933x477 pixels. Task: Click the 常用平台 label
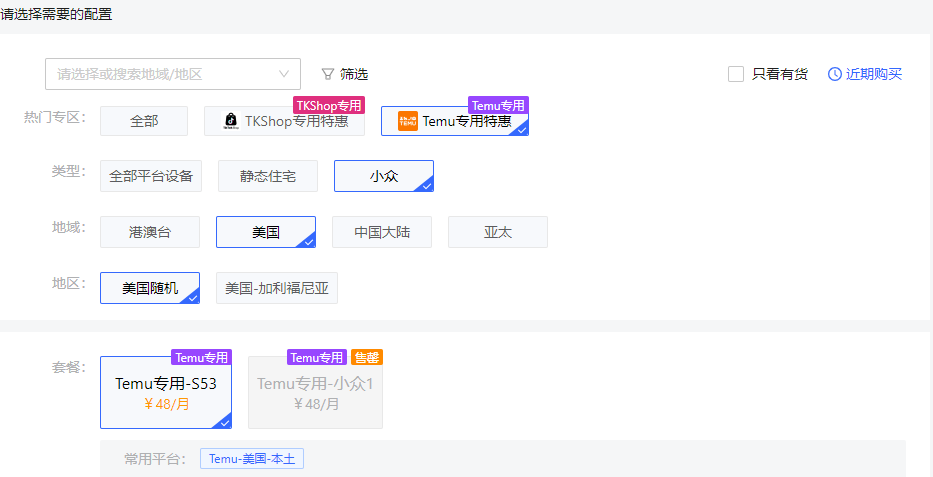(x=155, y=459)
